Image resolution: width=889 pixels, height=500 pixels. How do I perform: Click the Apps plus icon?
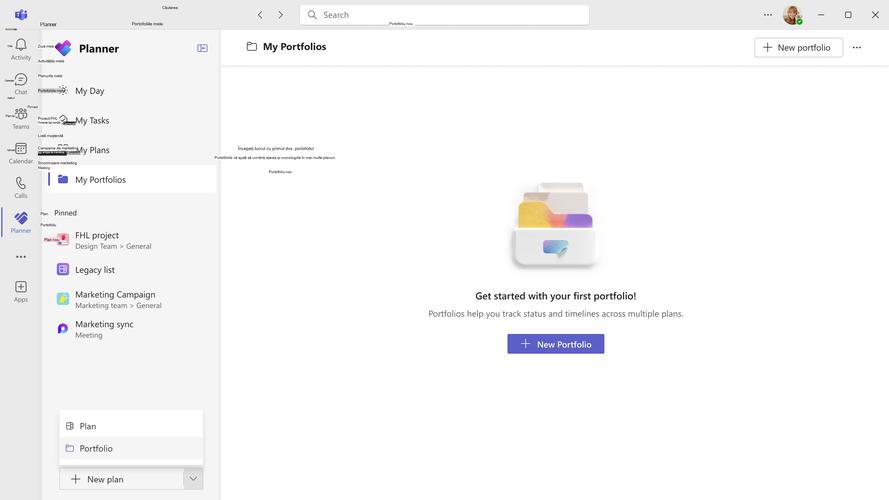[x=21, y=291]
